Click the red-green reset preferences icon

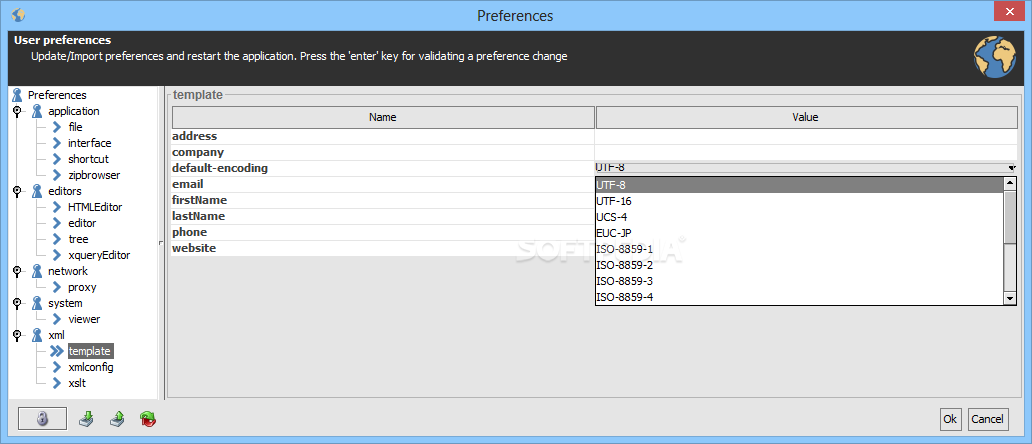tap(148, 419)
